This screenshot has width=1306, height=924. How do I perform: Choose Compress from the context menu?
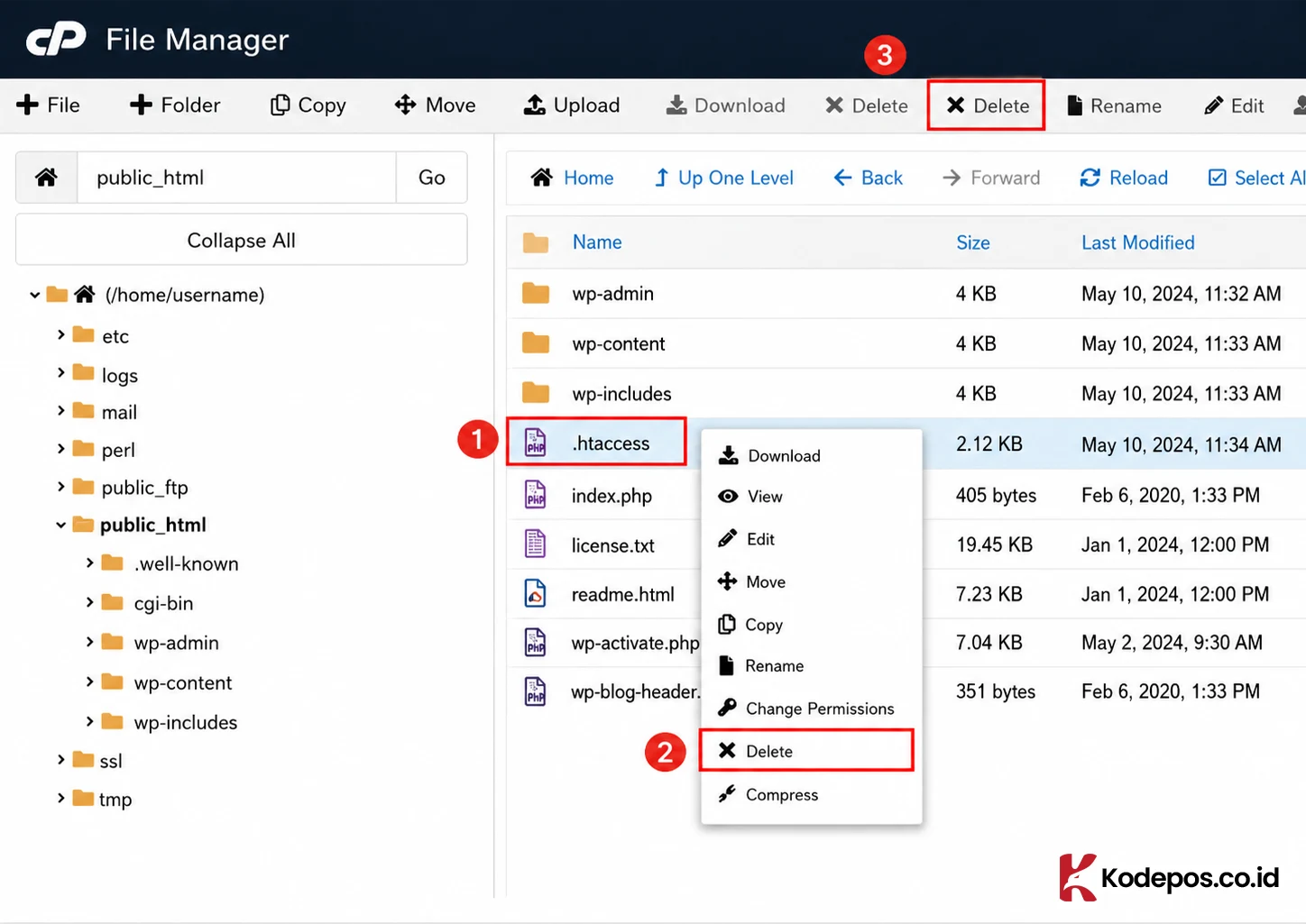point(812,794)
